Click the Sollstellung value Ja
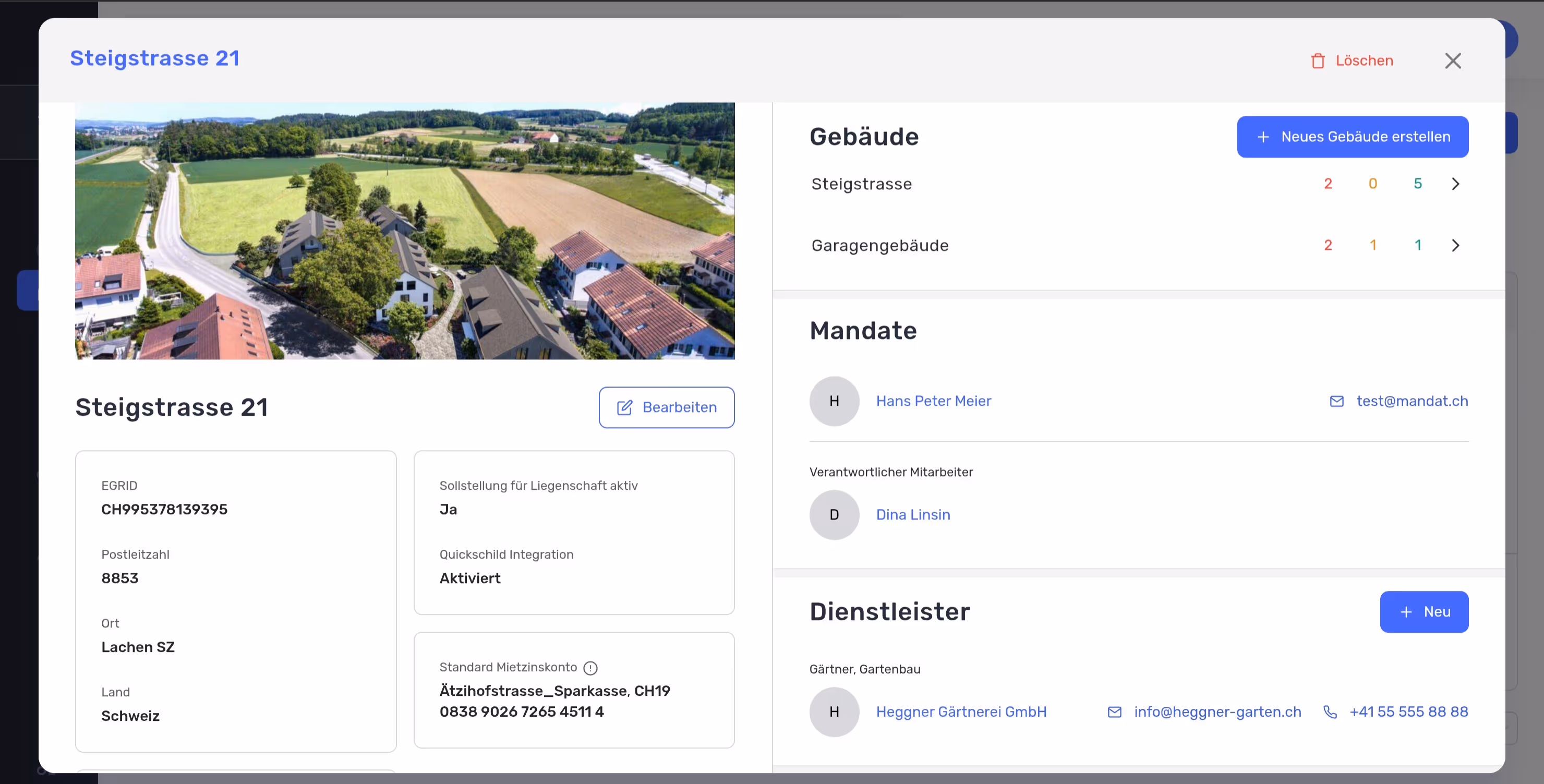 [x=448, y=510]
